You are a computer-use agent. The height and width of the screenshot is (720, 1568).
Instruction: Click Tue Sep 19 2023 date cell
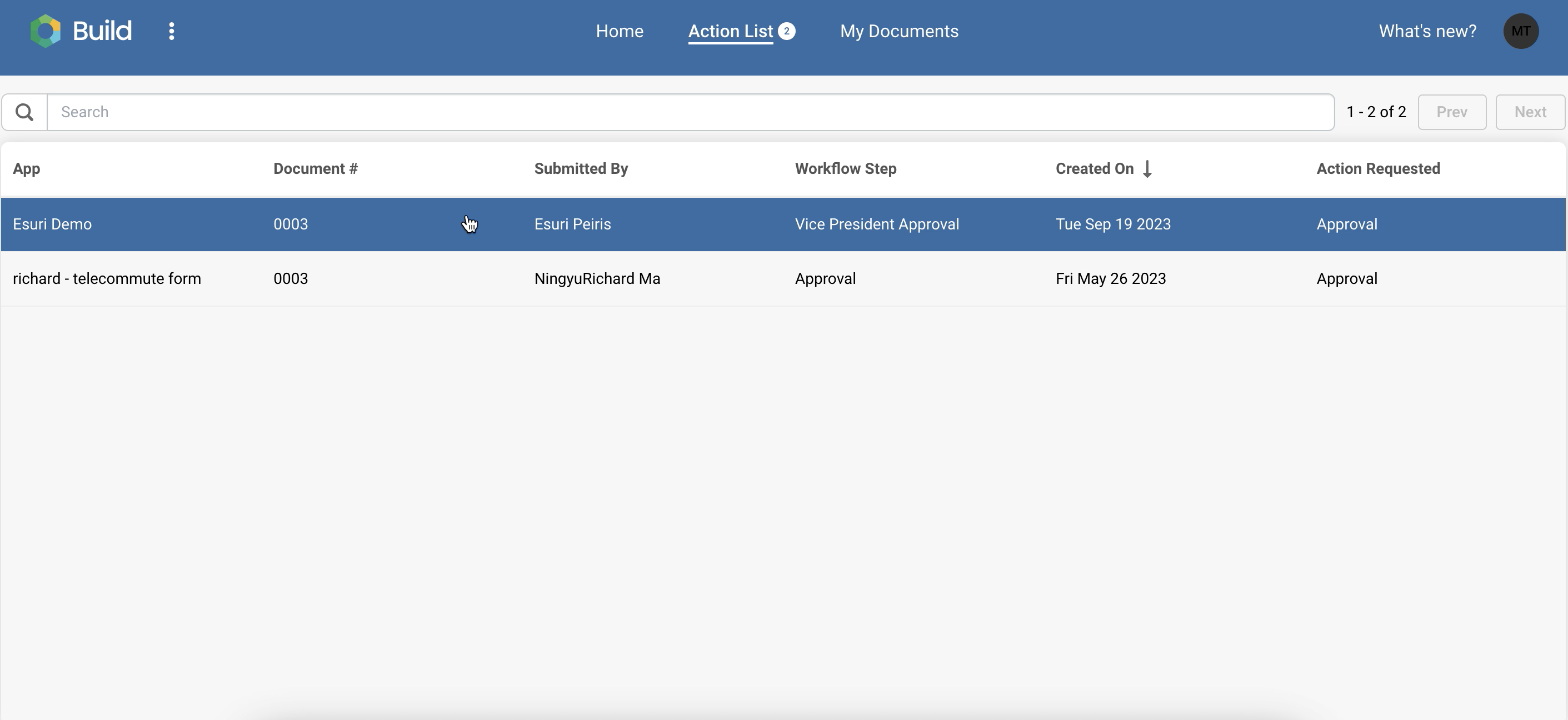[1113, 224]
